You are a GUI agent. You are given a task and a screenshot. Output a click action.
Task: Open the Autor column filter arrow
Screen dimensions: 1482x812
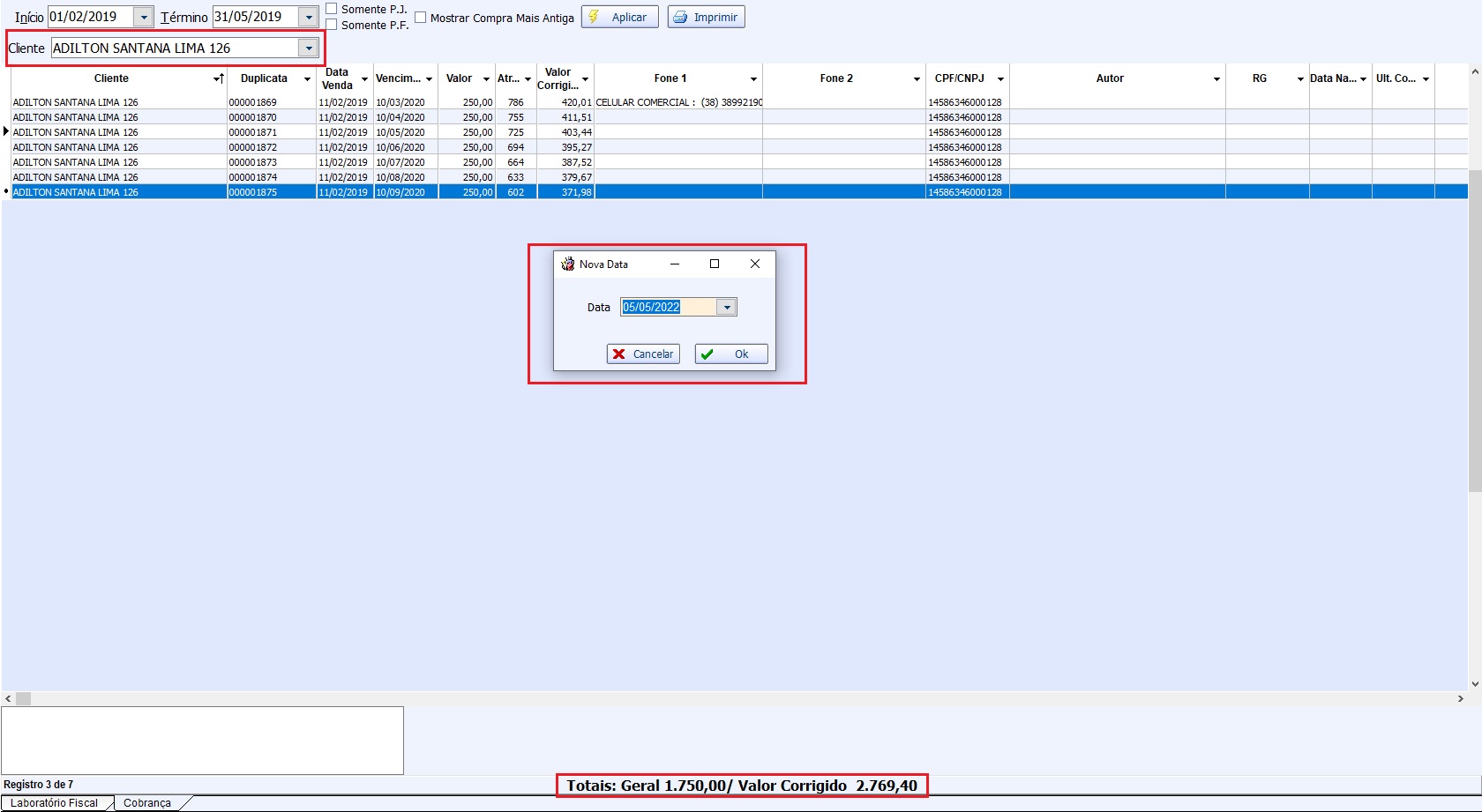click(1216, 79)
